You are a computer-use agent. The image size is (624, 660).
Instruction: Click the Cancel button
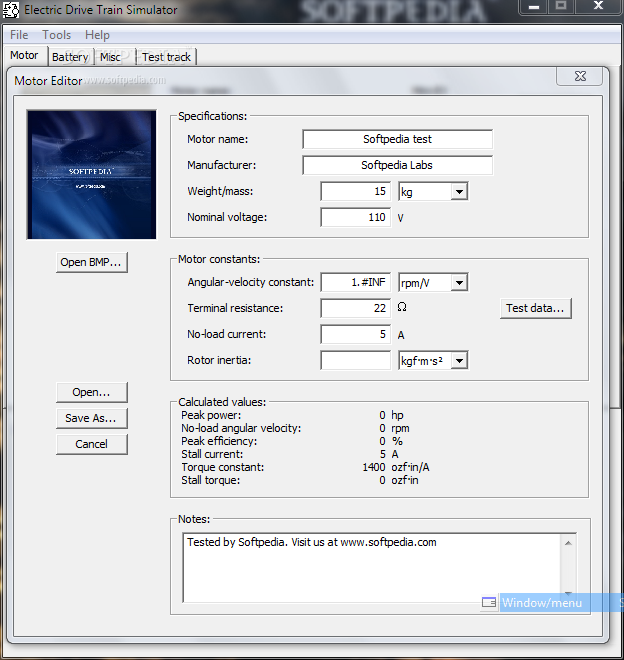coord(91,444)
